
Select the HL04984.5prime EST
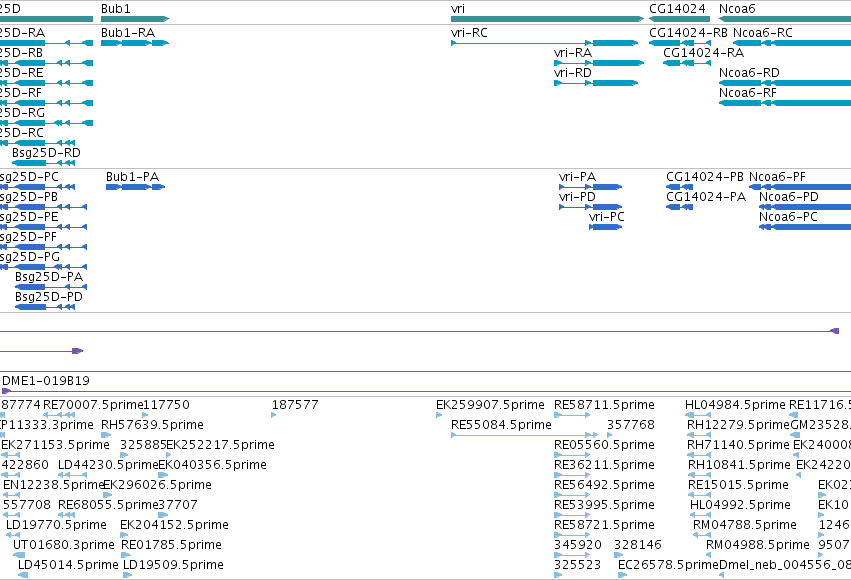(x=698, y=415)
